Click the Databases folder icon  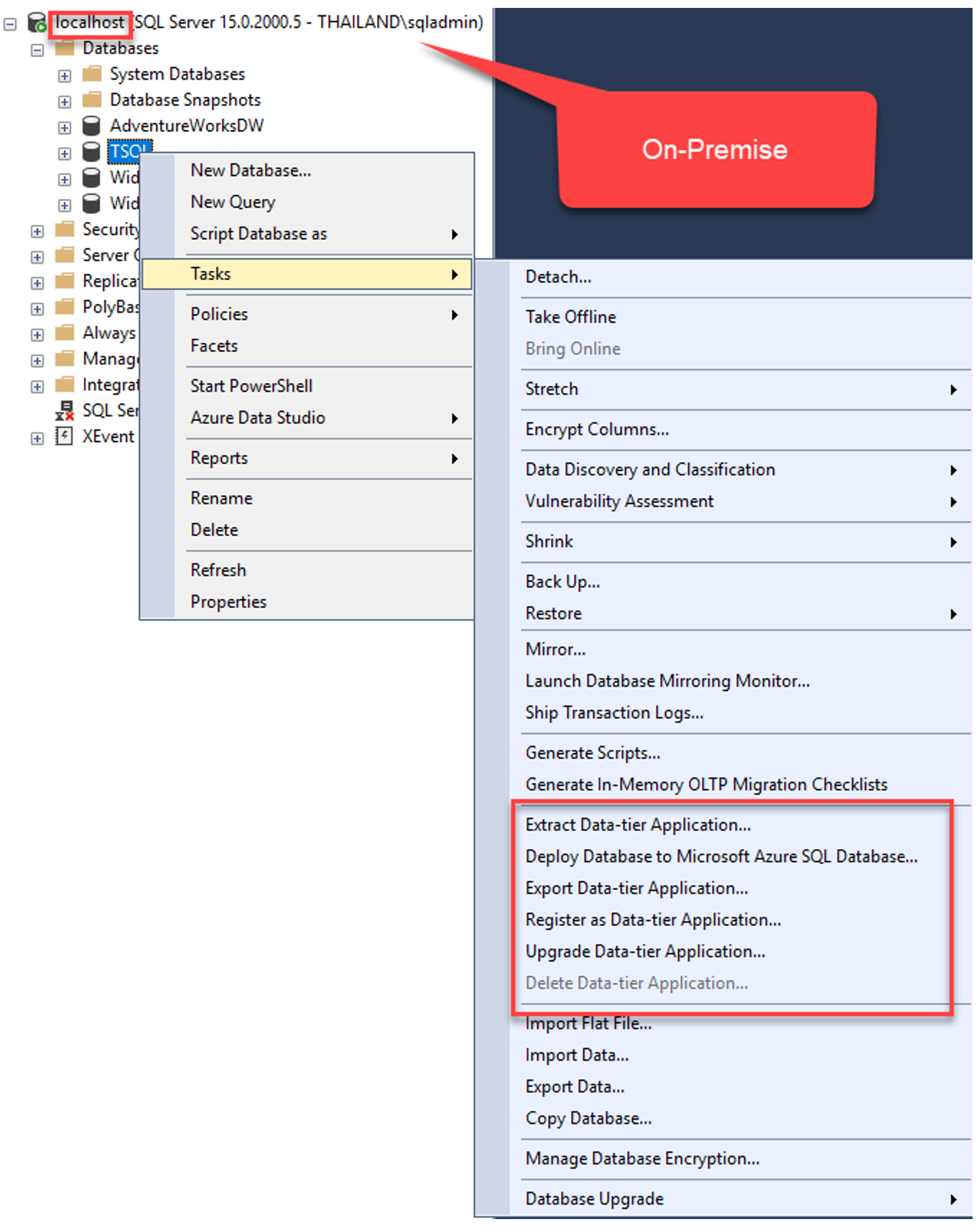65,48
